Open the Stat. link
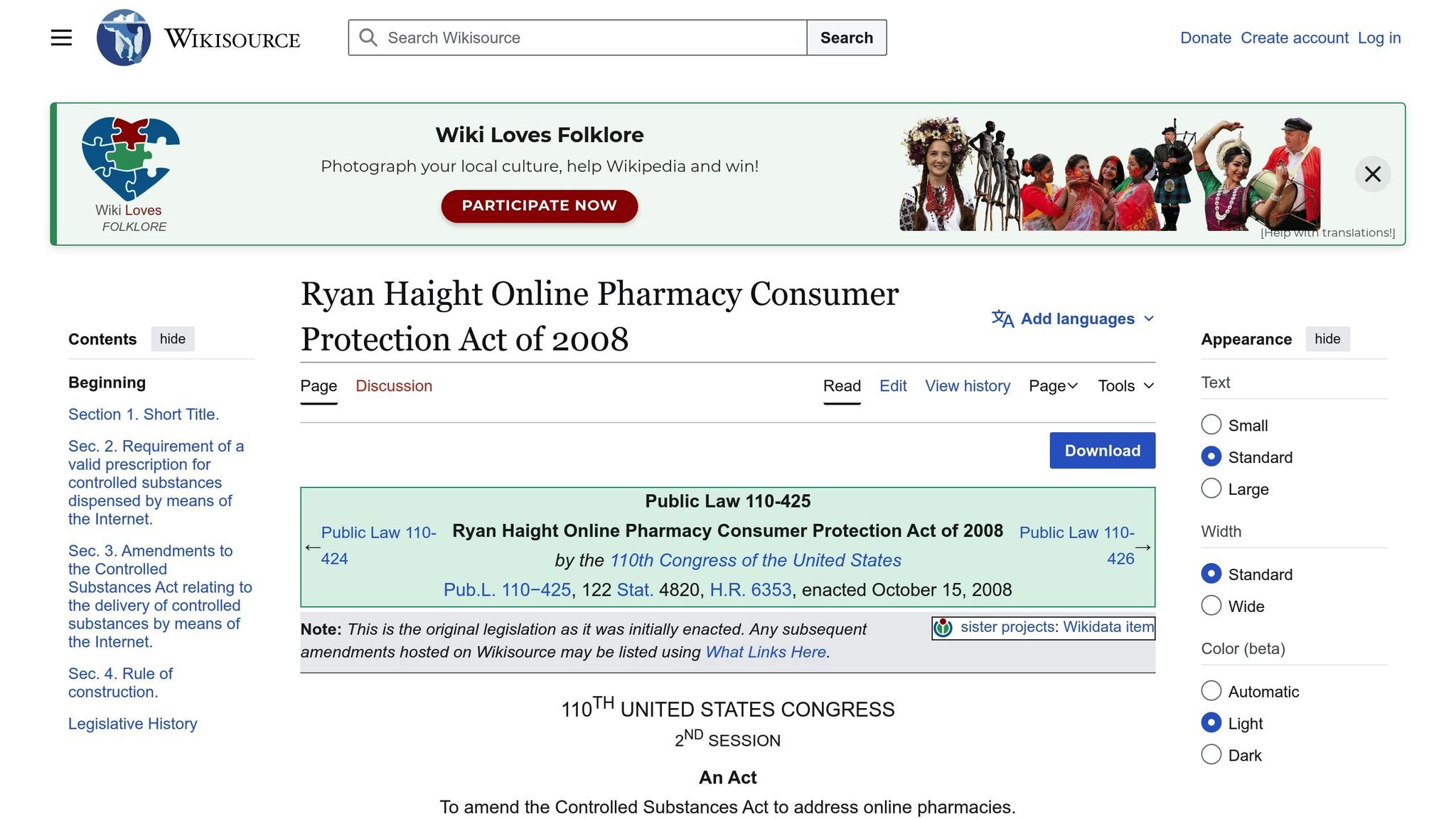Image resolution: width=1456 pixels, height=819 pixels. tap(635, 590)
